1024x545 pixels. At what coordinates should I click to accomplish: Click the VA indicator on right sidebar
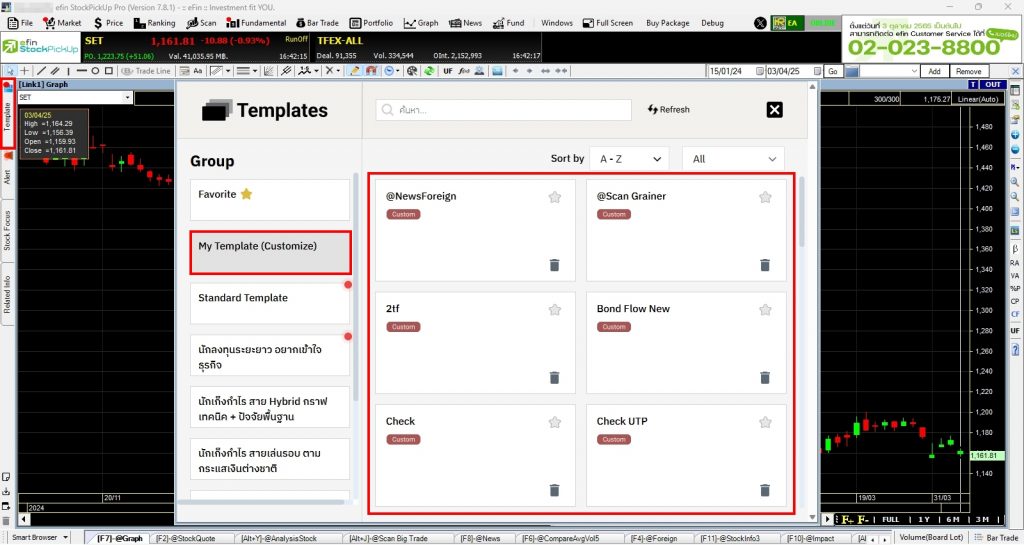[1015, 275]
